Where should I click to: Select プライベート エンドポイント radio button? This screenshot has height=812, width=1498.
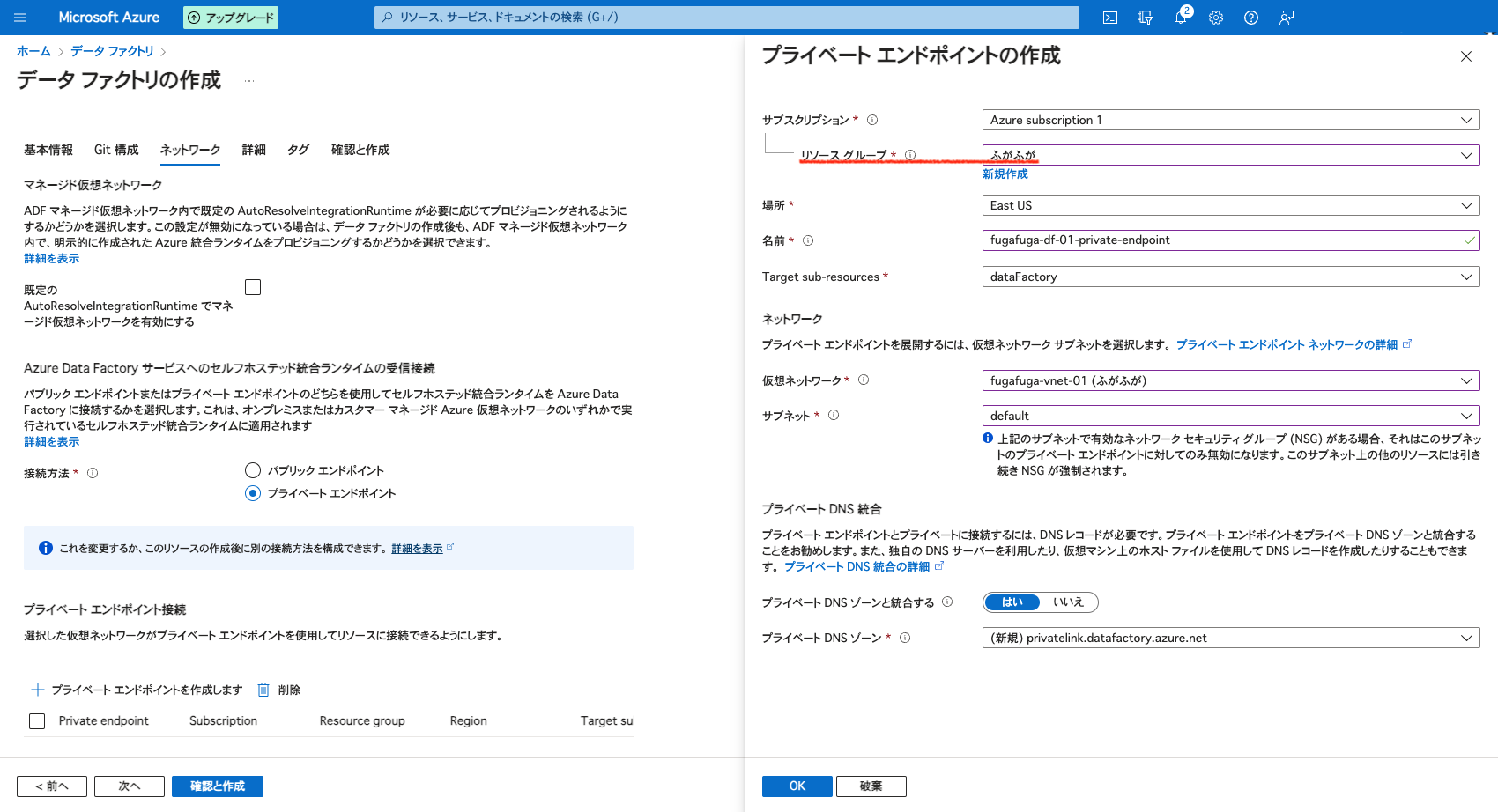point(253,493)
